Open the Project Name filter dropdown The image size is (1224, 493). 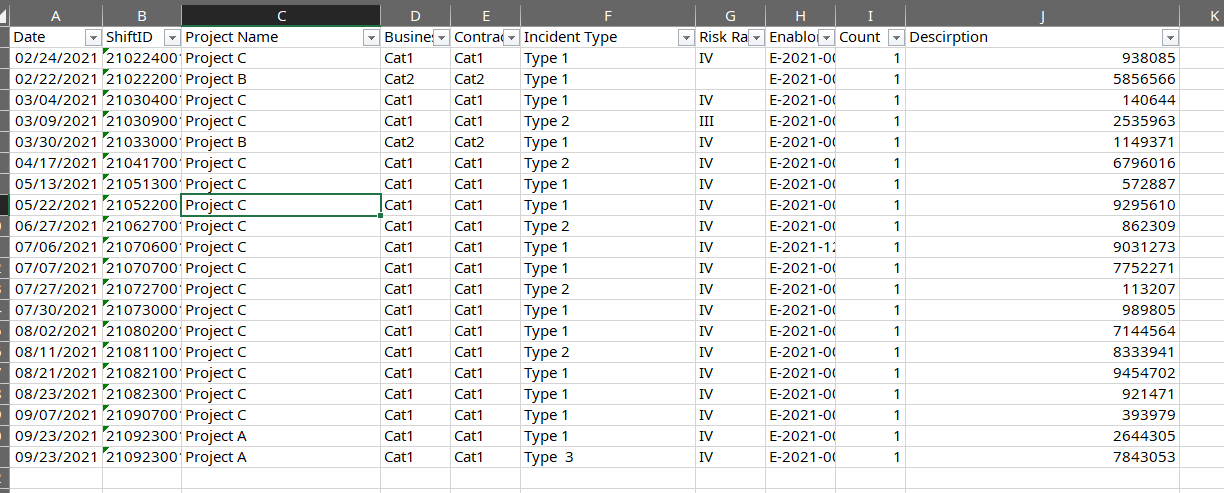(x=370, y=37)
